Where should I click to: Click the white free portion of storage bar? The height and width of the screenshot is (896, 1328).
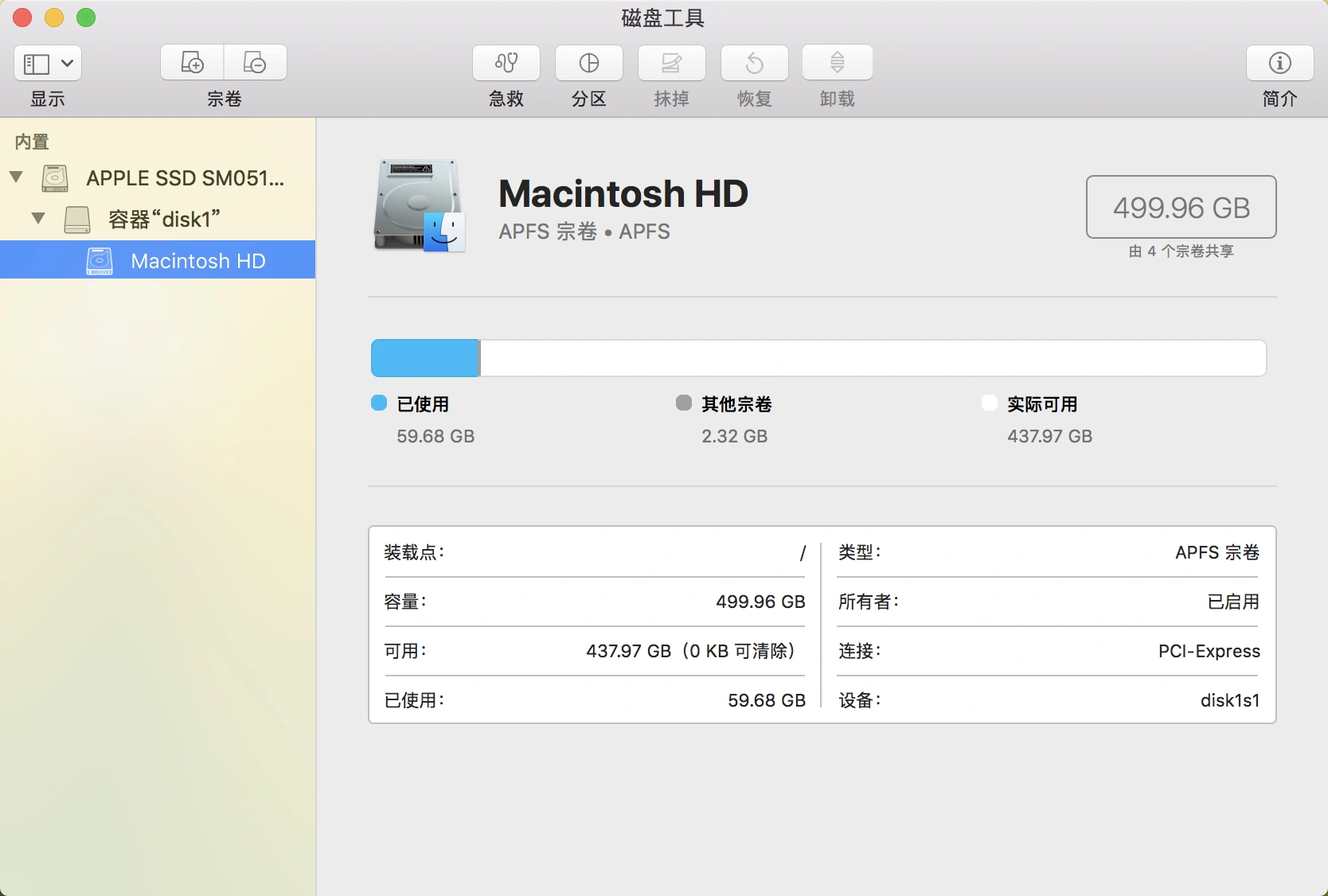pos(873,358)
